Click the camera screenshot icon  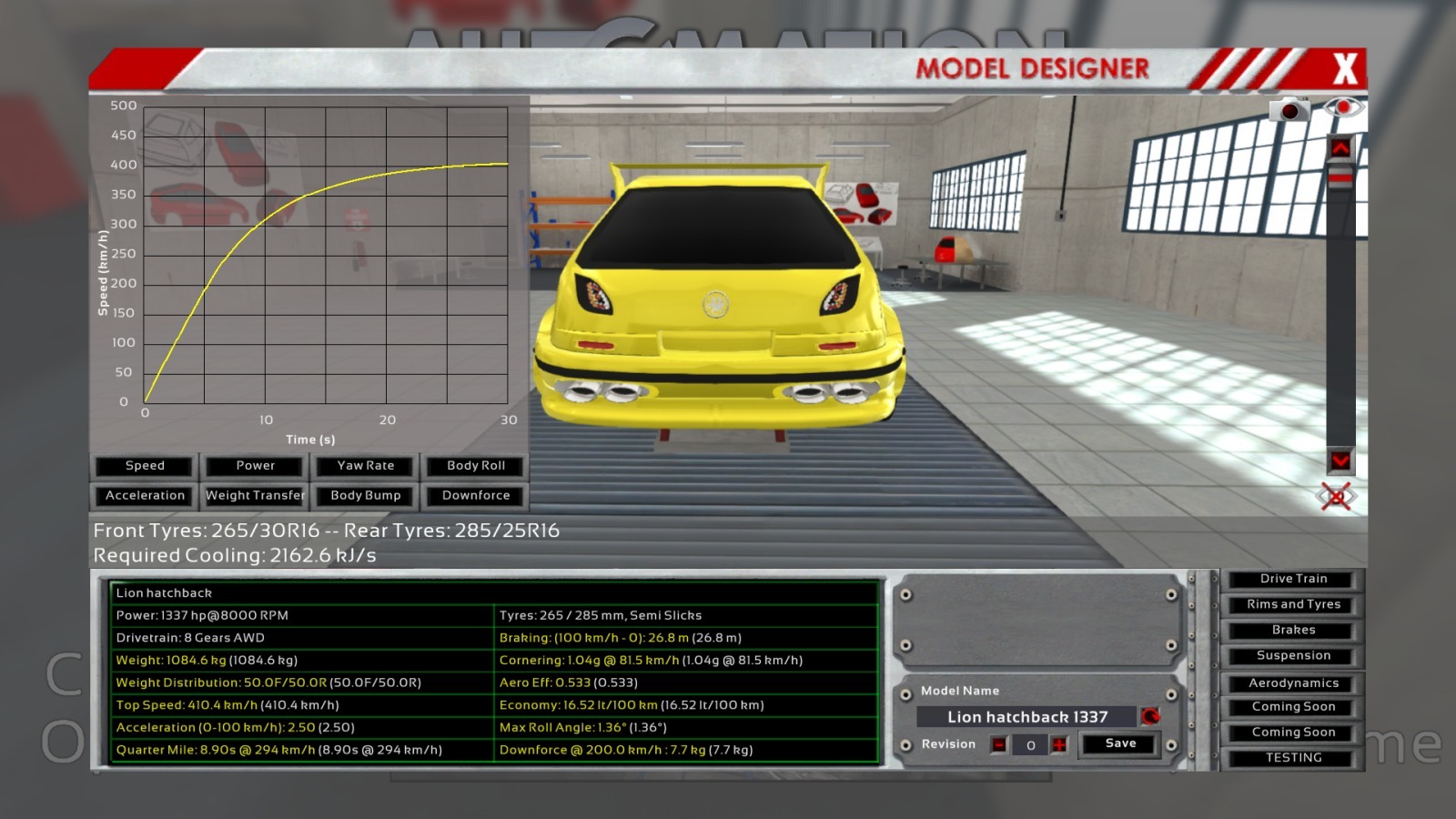[1289, 111]
